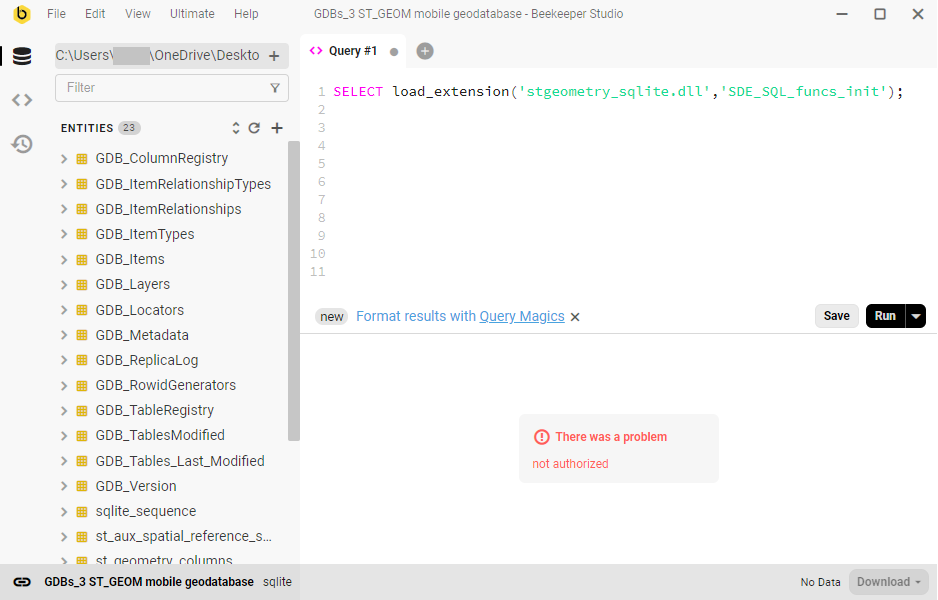The width and height of the screenshot is (938, 600).
Task: Dismiss the Query Magics banner
Action: (x=575, y=316)
